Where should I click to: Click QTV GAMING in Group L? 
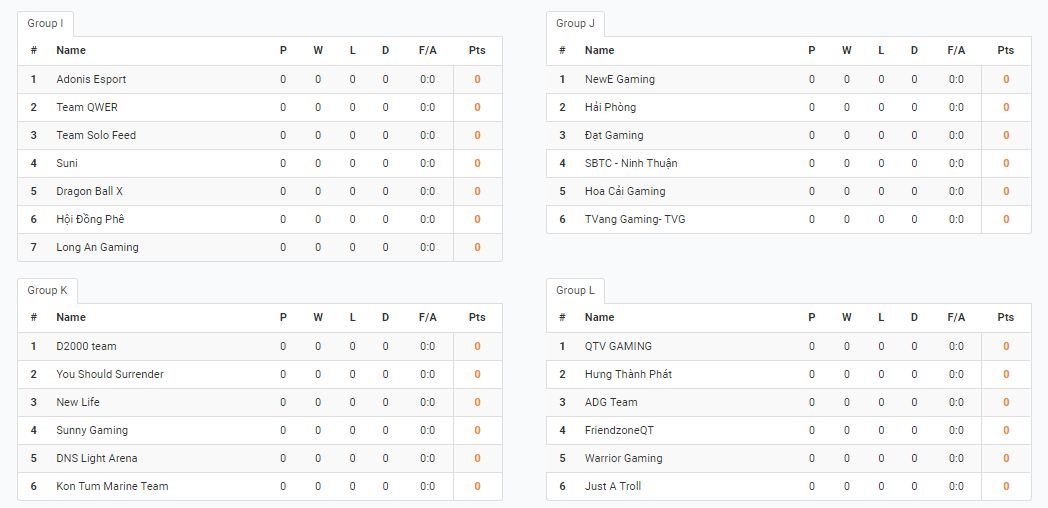coord(618,346)
